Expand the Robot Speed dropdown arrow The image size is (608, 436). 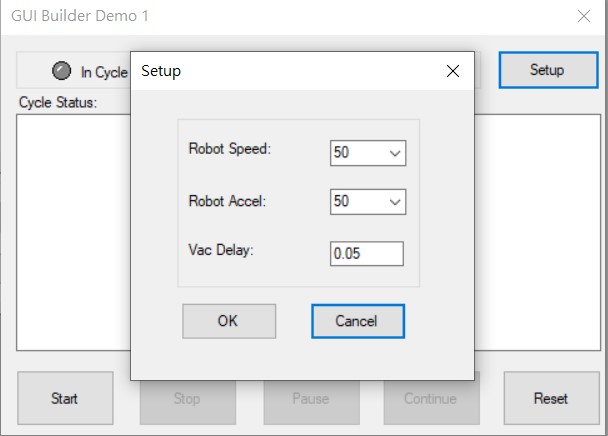tap(394, 153)
